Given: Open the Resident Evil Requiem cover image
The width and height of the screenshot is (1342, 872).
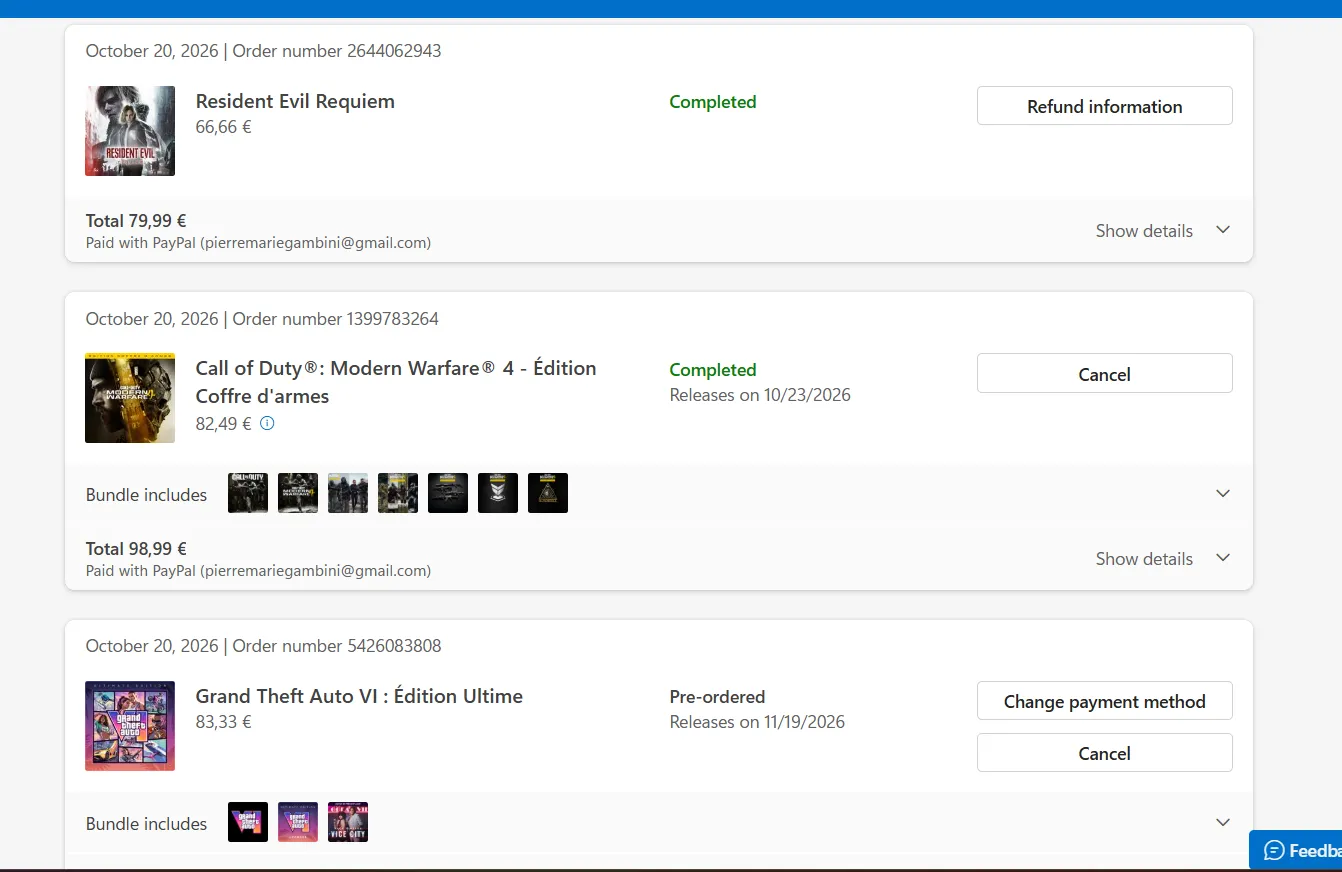Looking at the screenshot, I should (130, 131).
